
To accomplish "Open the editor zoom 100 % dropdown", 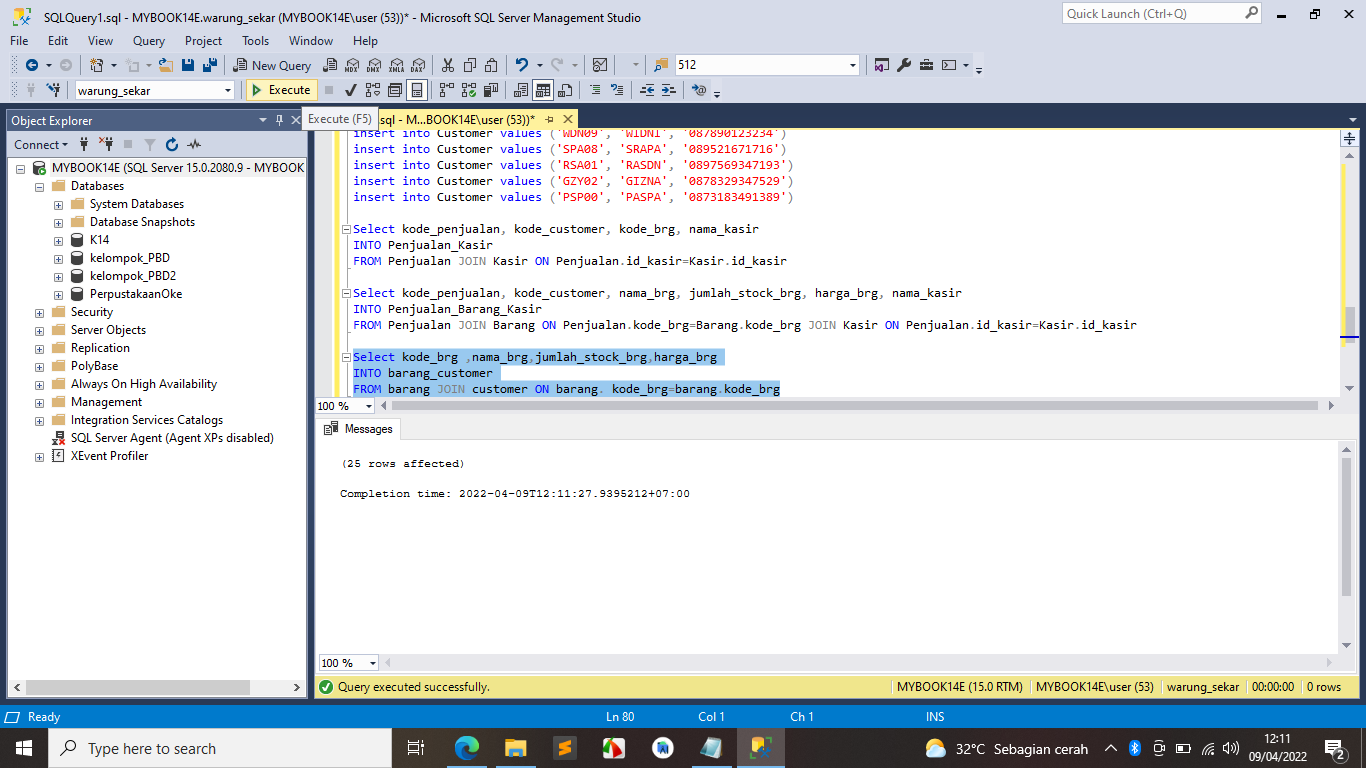I will tap(370, 406).
